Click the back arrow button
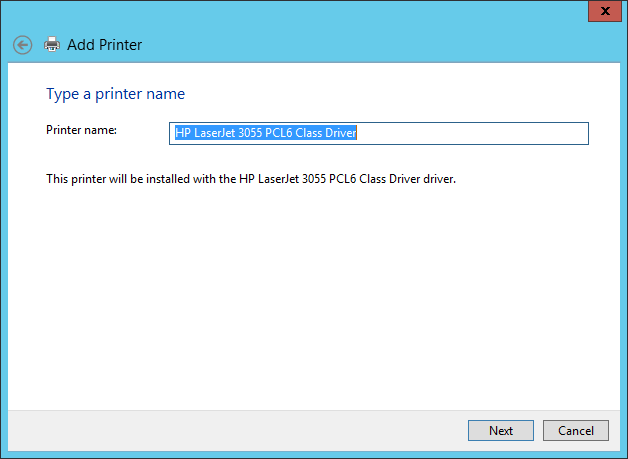 pyautogui.click(x=23, y=45)
